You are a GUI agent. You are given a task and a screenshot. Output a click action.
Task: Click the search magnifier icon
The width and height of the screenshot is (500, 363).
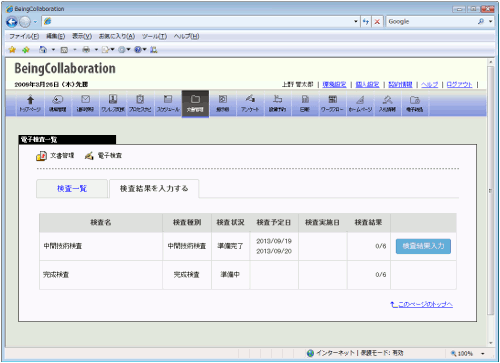pyautogui.click(x=481, y=22)
